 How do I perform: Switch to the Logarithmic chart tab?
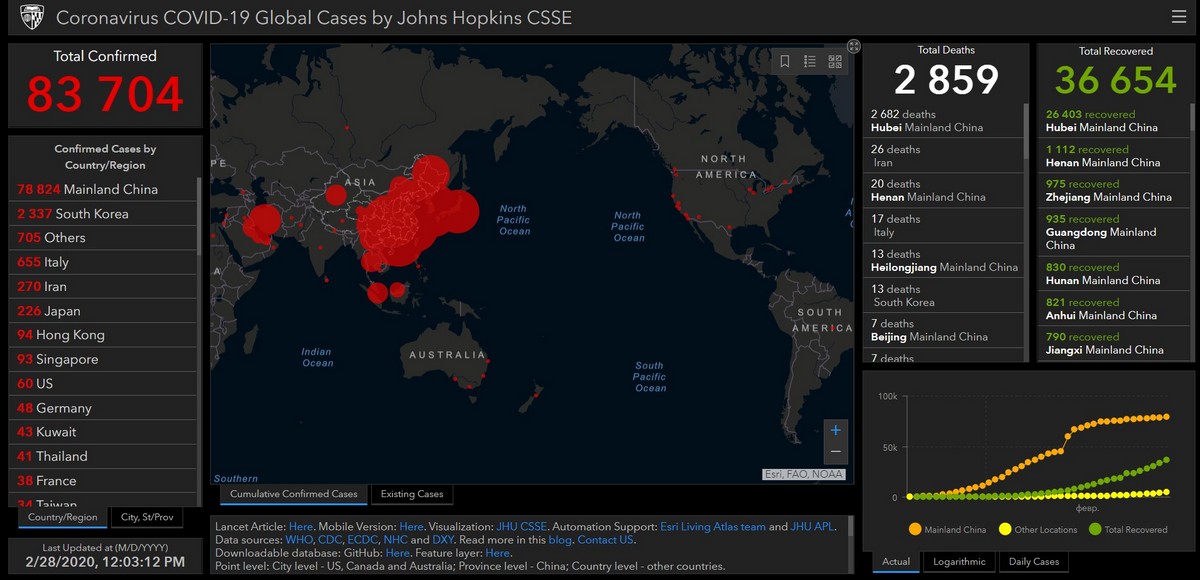959,562
